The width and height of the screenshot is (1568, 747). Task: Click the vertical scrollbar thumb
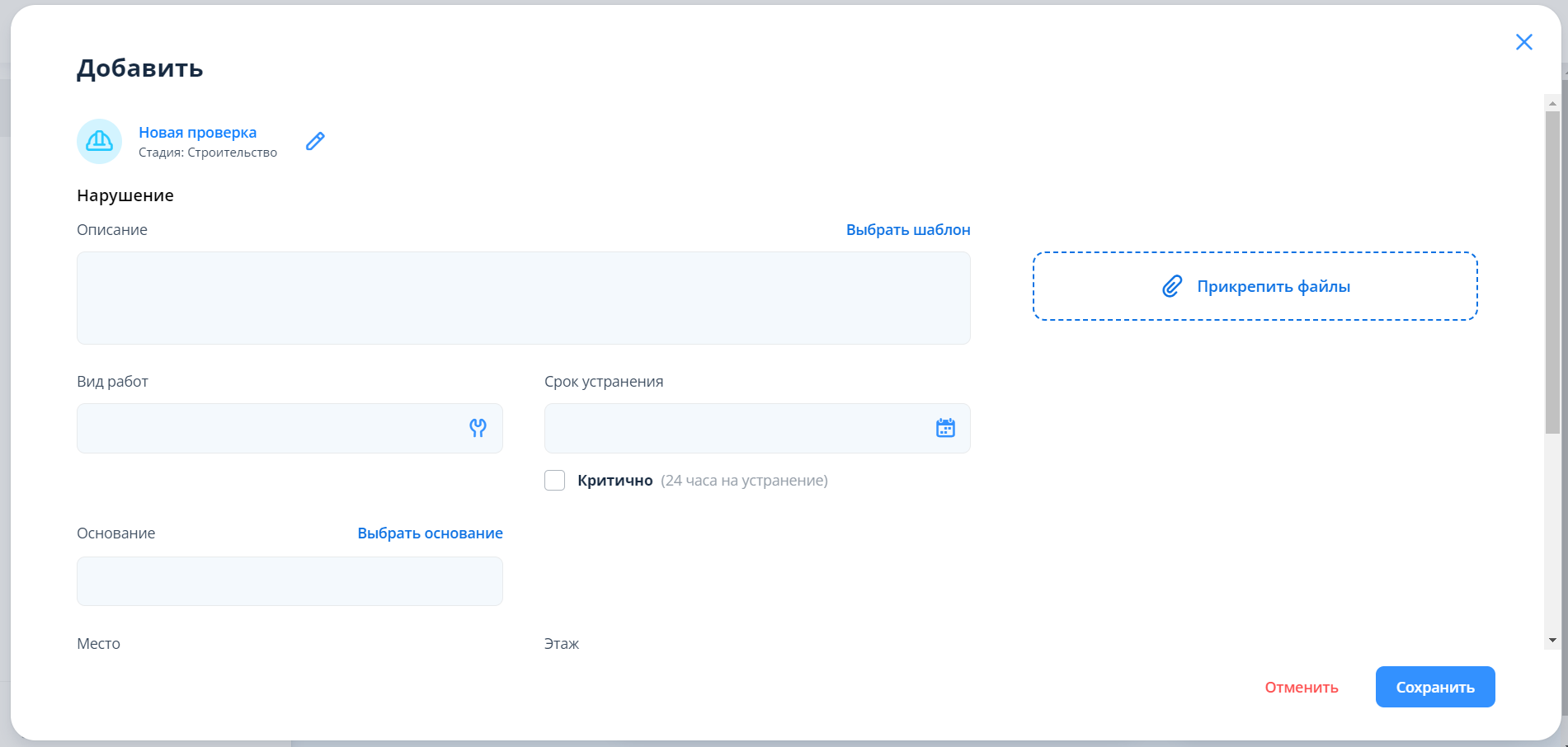click(x=1552, y=272)
